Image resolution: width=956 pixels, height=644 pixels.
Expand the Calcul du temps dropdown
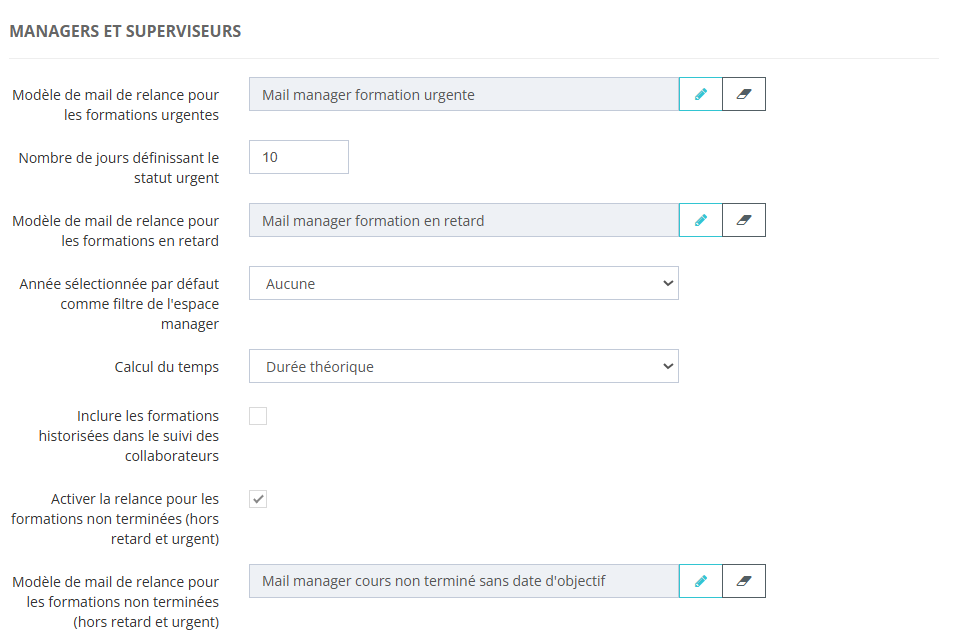click(x=463, y=366)
